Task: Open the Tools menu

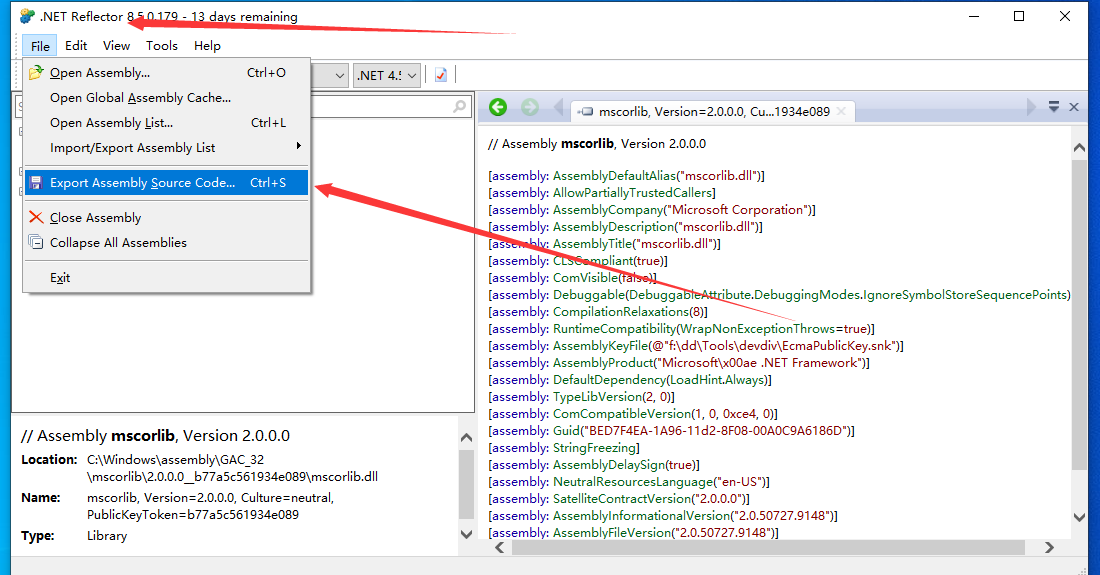Action: click(161, 46)
